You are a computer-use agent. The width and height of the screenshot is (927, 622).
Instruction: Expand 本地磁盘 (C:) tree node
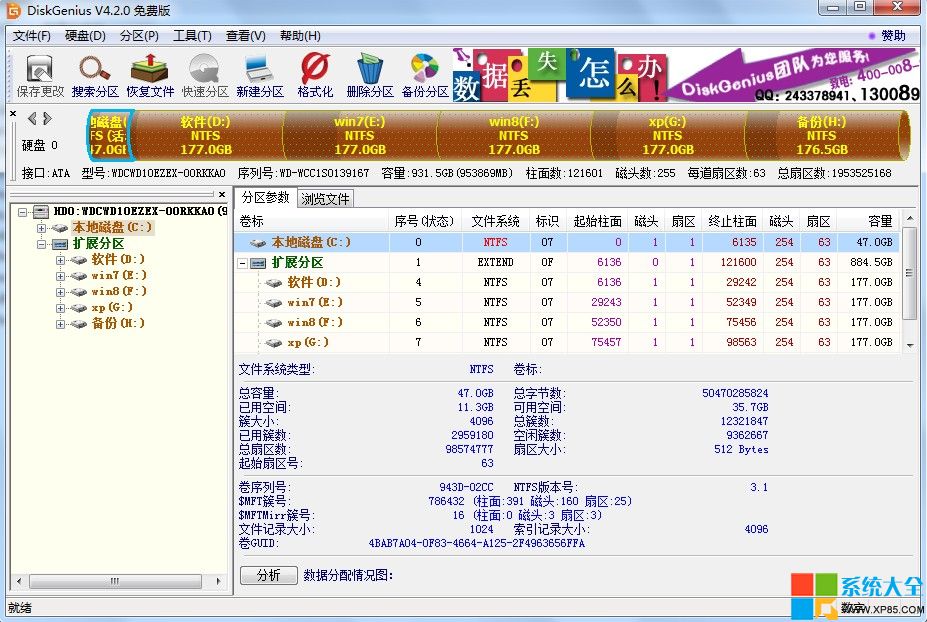41,228
